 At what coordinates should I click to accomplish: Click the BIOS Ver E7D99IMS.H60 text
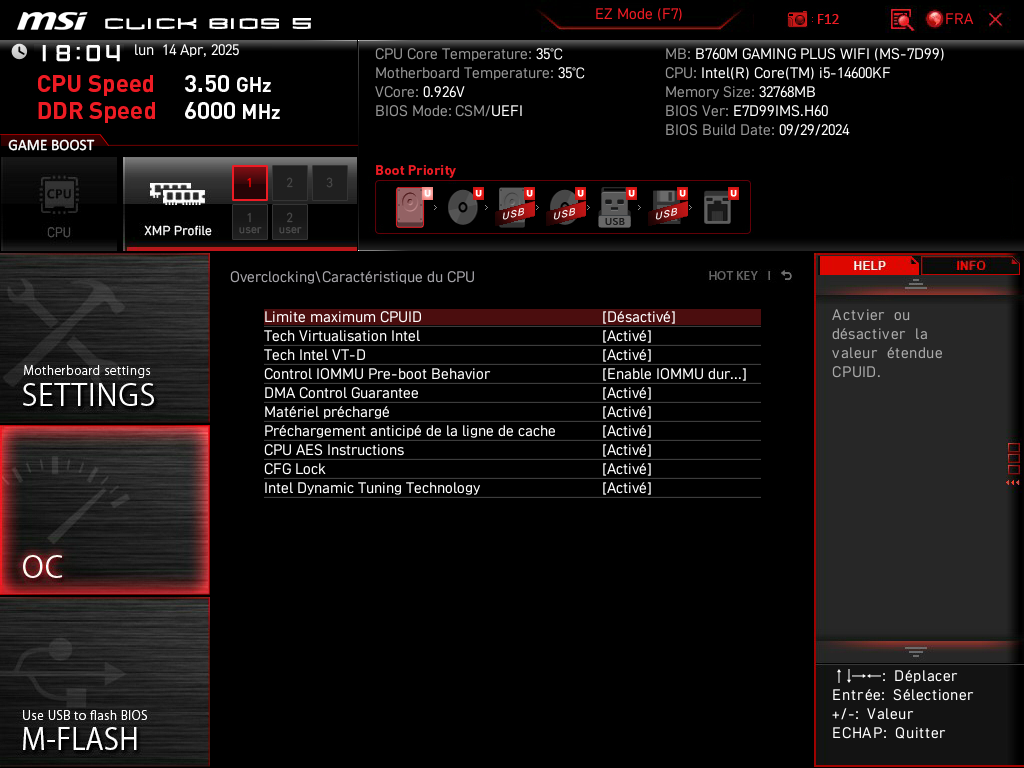746,111
